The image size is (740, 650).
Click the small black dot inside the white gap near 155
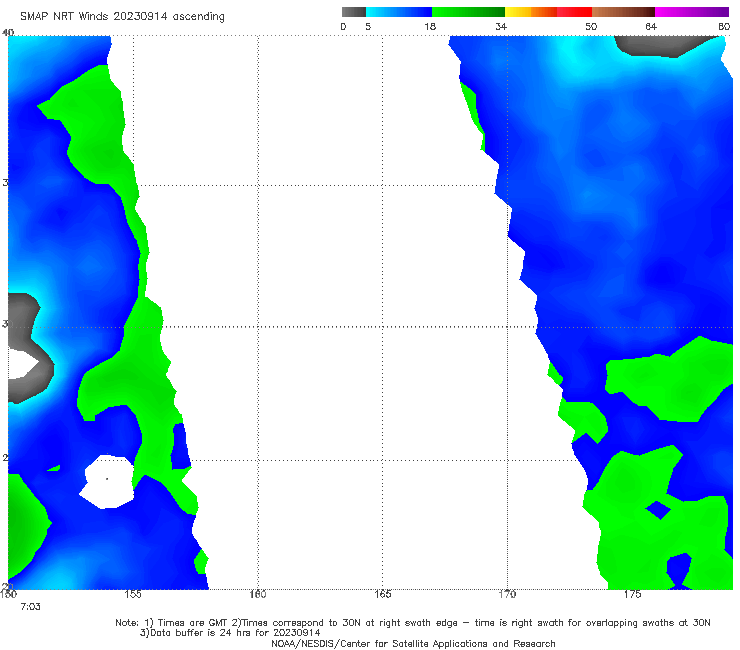point(107,479)
